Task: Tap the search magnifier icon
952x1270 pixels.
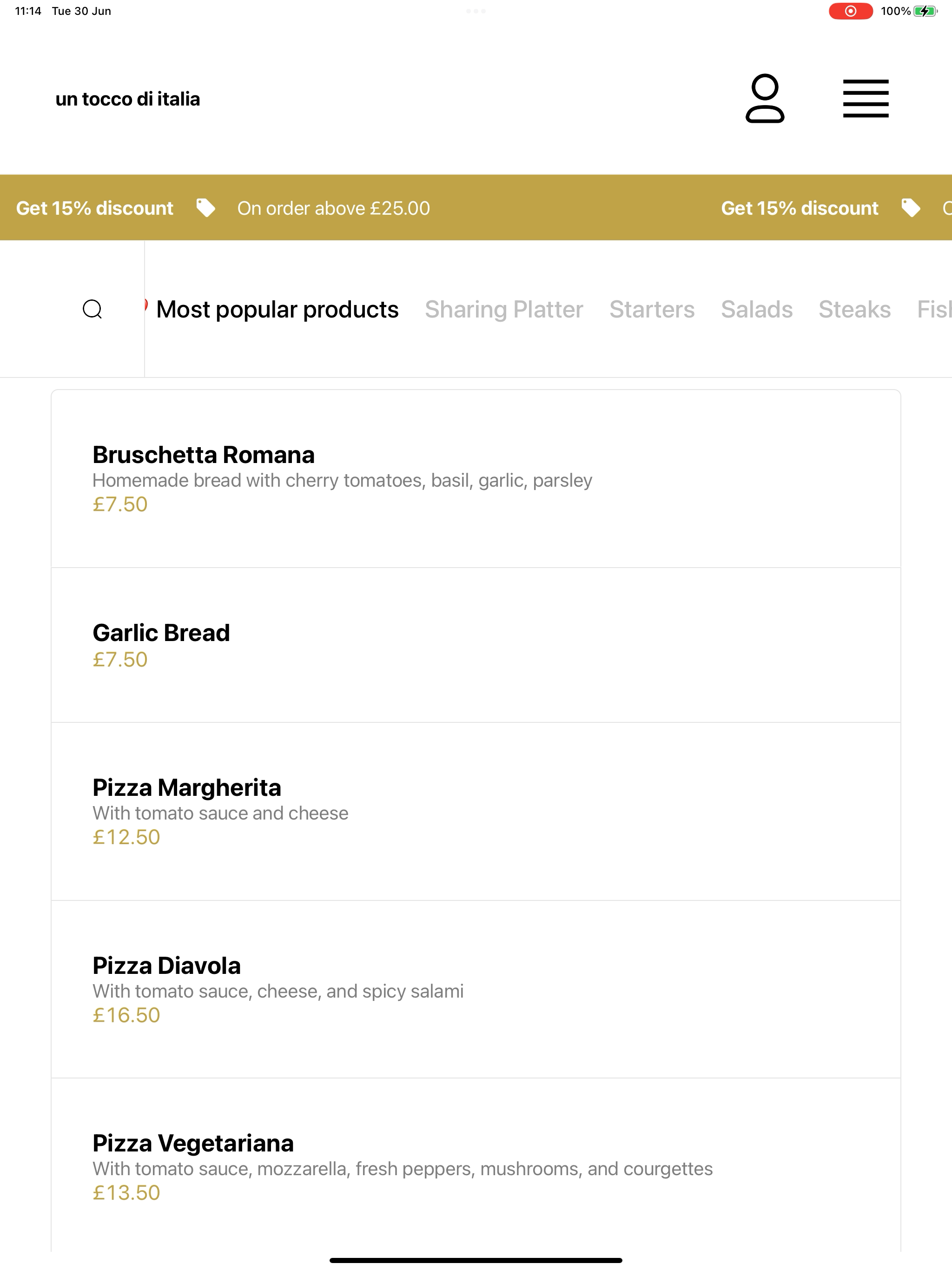Action: [93, 309]
